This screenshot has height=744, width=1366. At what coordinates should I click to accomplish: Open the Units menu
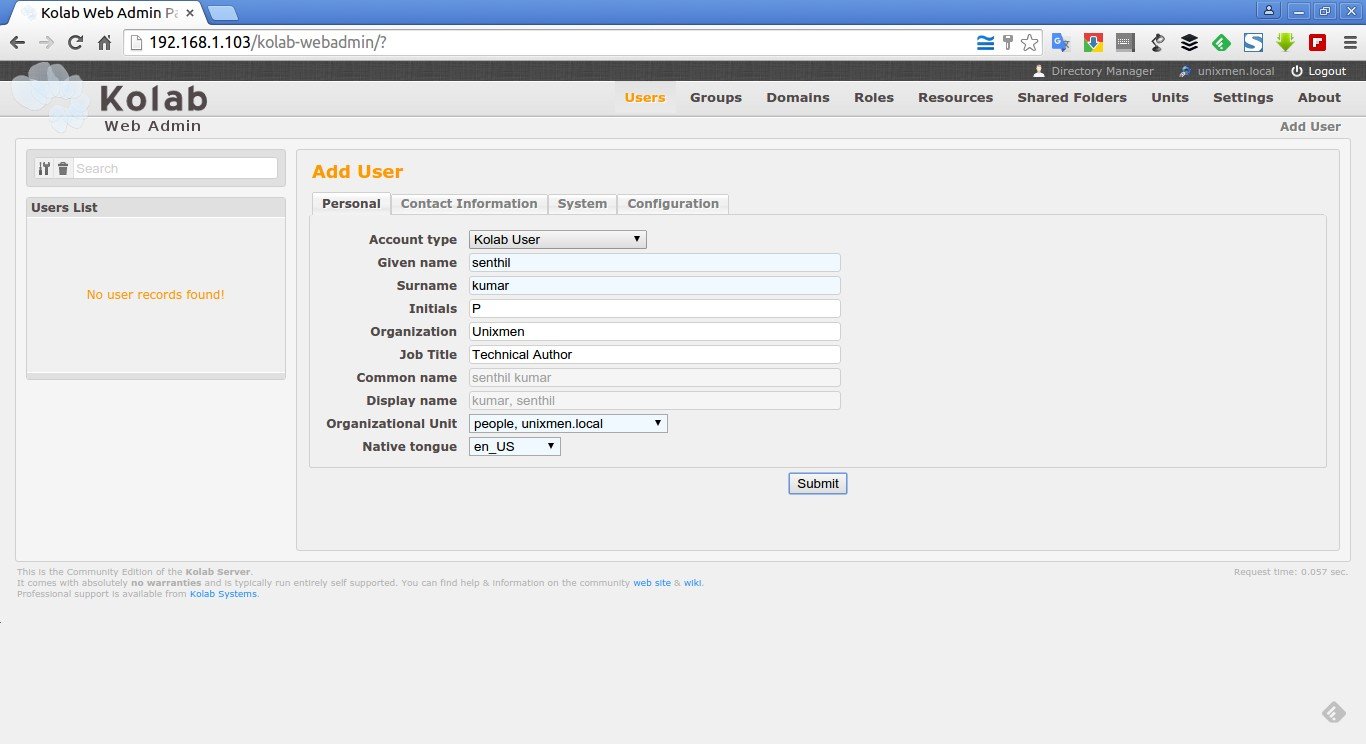pos(1170,98)
